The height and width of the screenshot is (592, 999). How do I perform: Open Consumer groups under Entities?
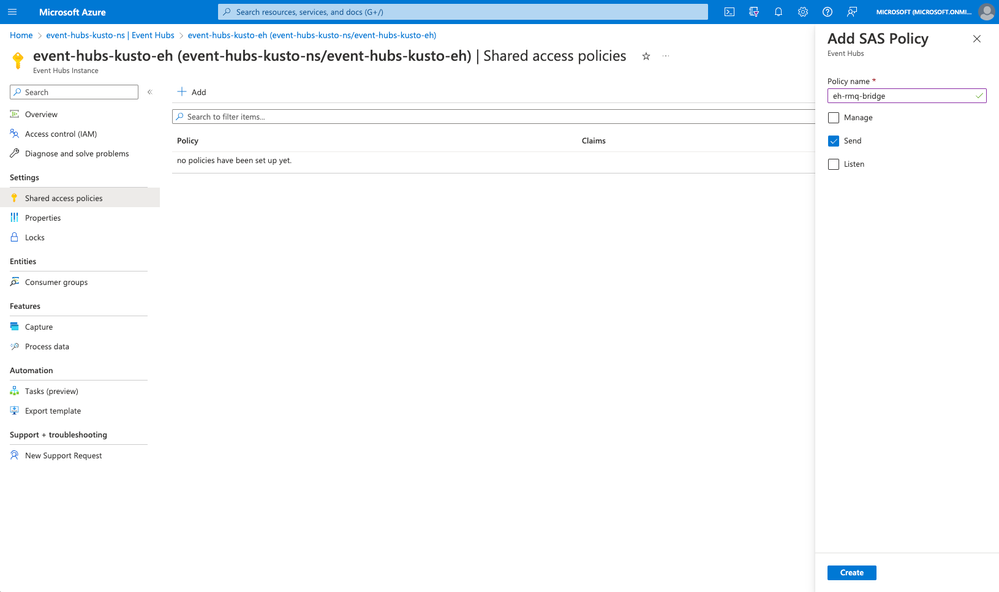[56, 282]
